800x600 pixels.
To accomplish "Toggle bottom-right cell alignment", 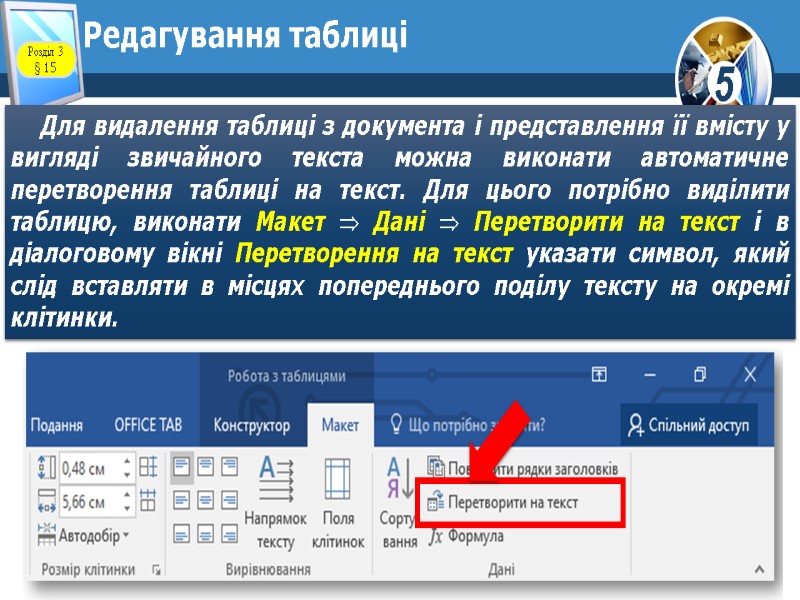I will [x=227, y=534].
